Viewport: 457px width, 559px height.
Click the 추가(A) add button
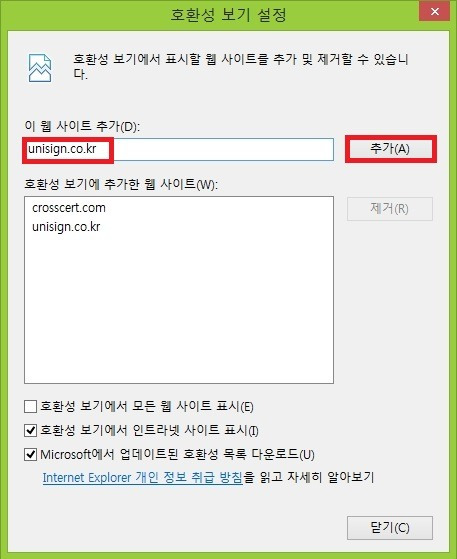click(x=390, y=149)
